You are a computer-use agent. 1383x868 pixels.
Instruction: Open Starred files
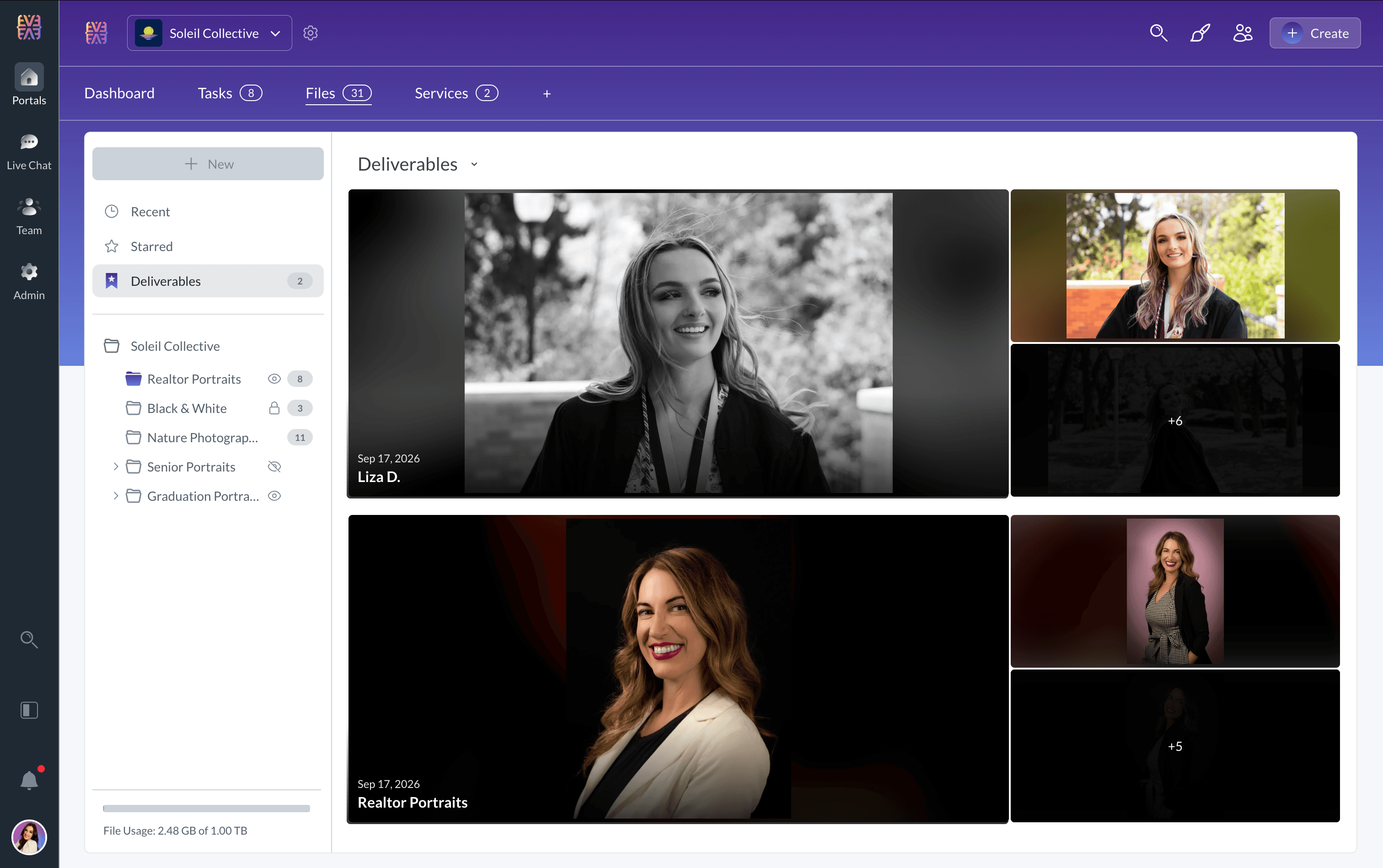[x=208, y=246]
